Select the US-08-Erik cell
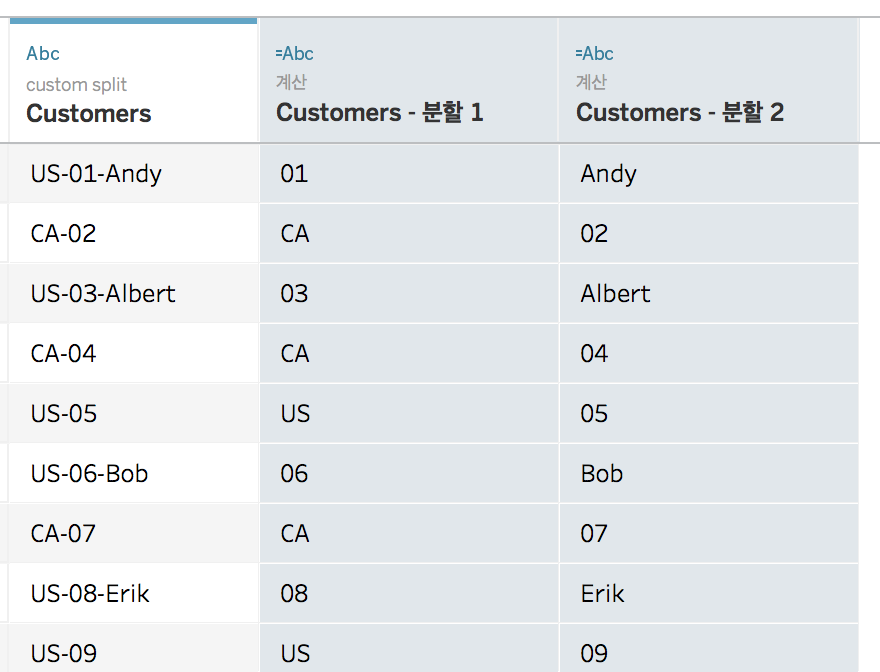This screenshot has height=672, width=880. tap(90, 594)
